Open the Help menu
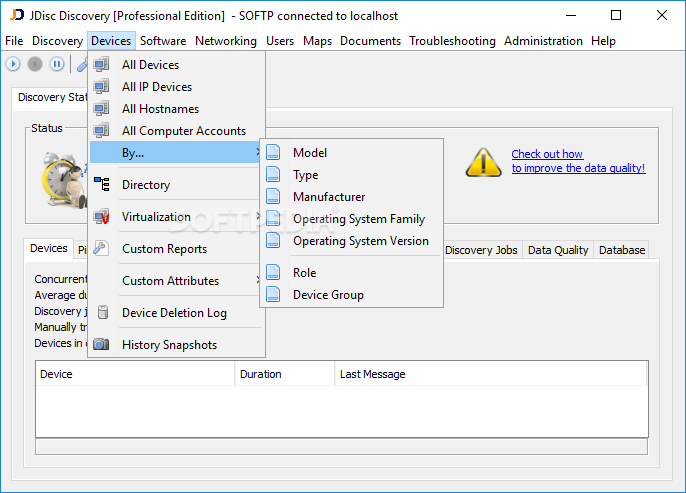 coord(603,41)
